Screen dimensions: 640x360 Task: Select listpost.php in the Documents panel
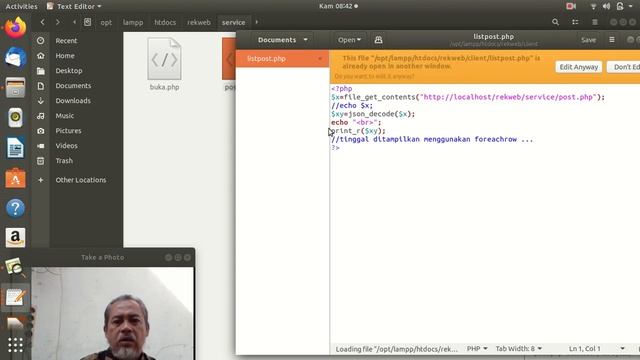[282, 59]
